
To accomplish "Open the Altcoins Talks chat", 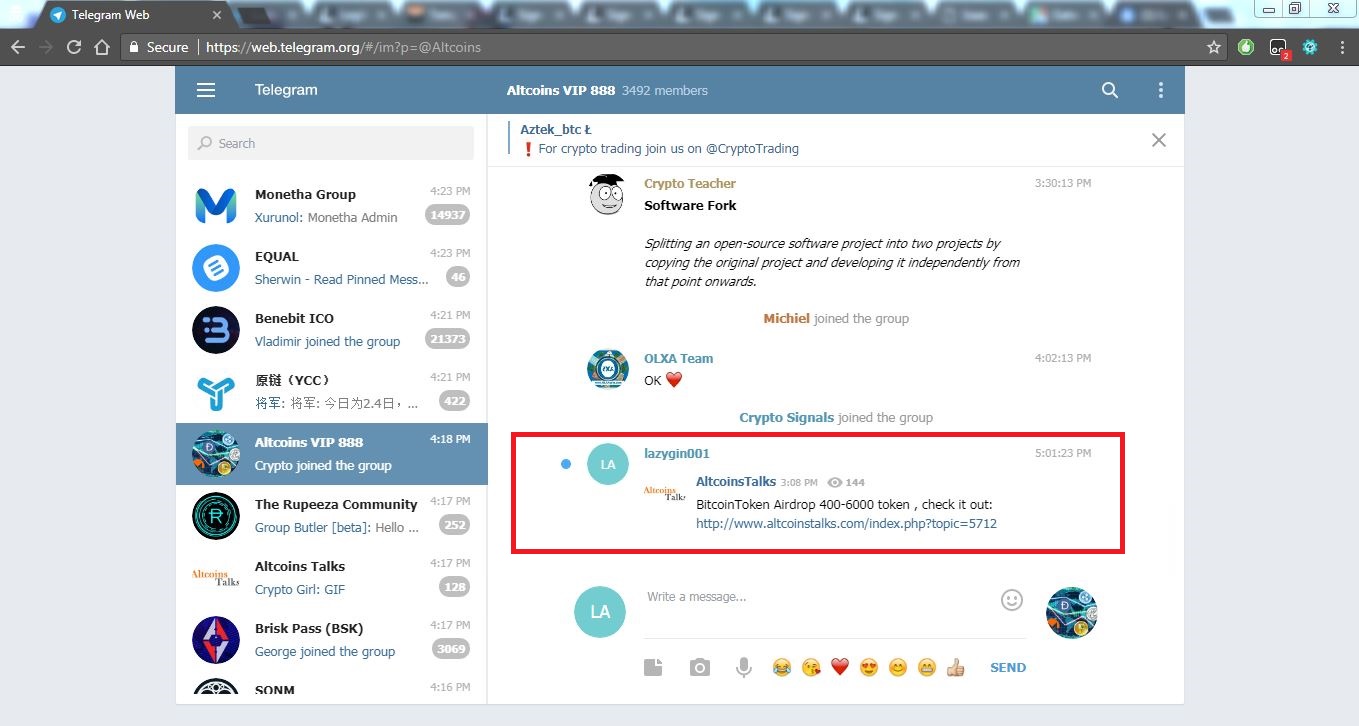I will (331, 578).
